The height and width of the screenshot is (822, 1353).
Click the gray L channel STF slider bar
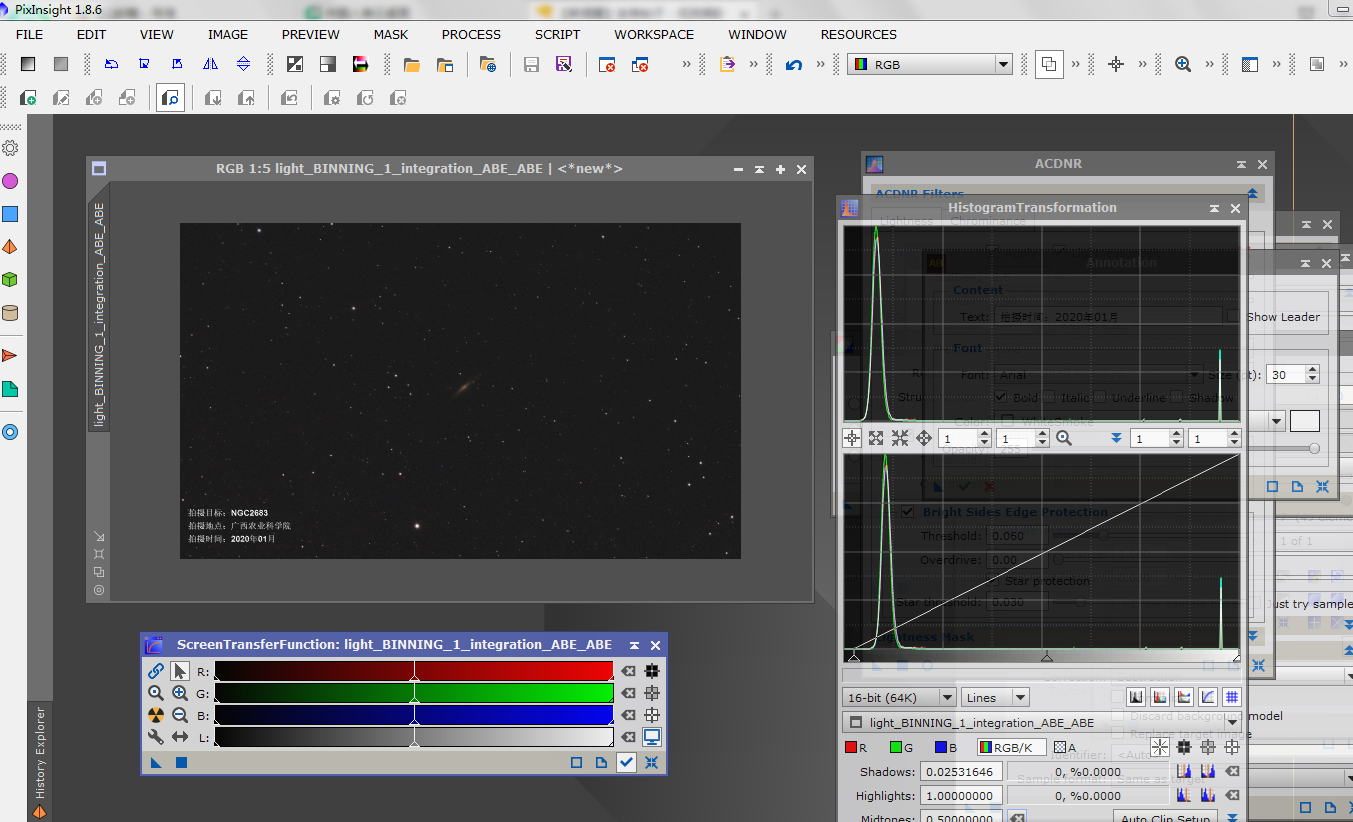pyautogui.click(x=414, y=737)
